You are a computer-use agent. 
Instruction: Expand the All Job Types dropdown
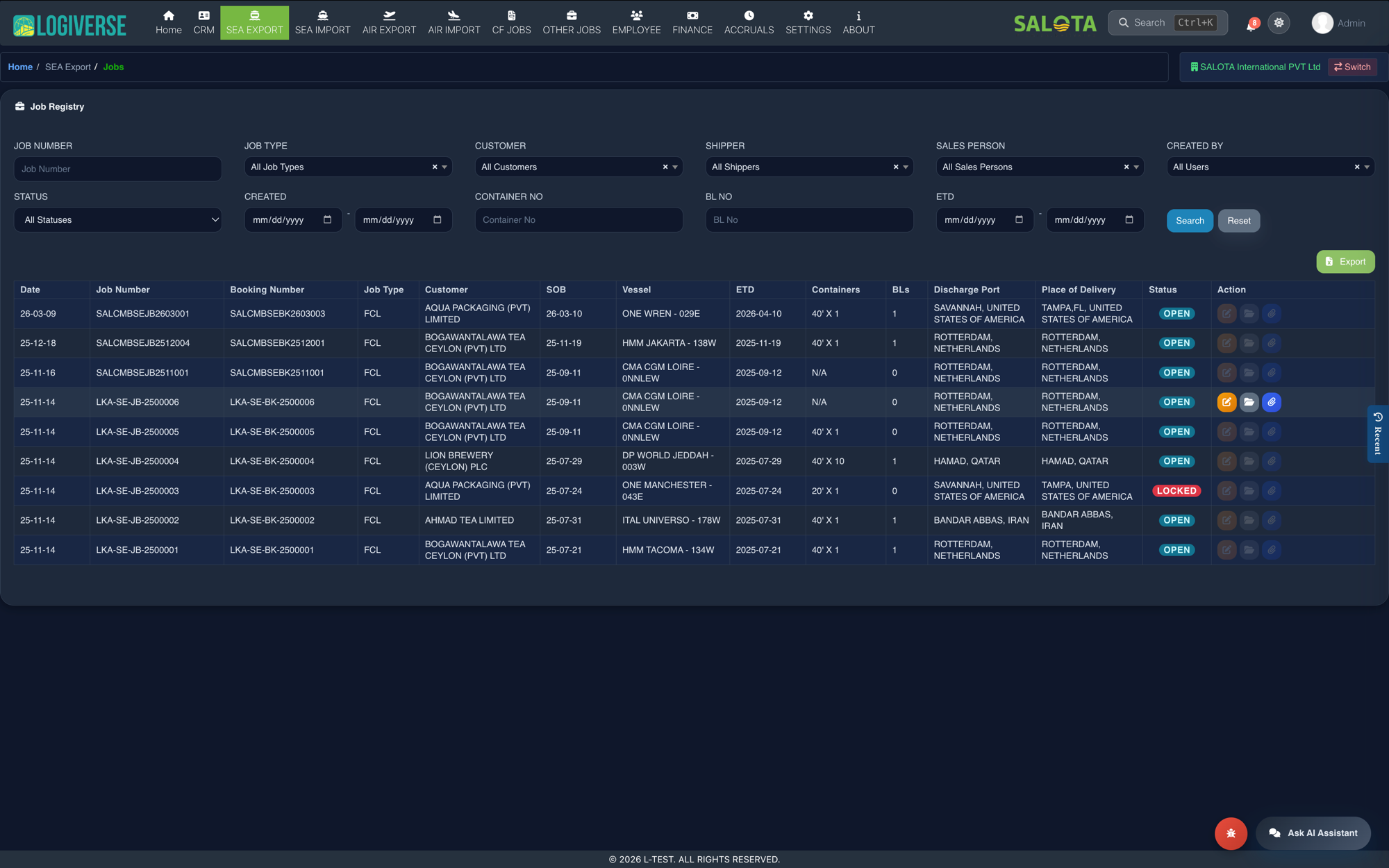click(444, 167)
